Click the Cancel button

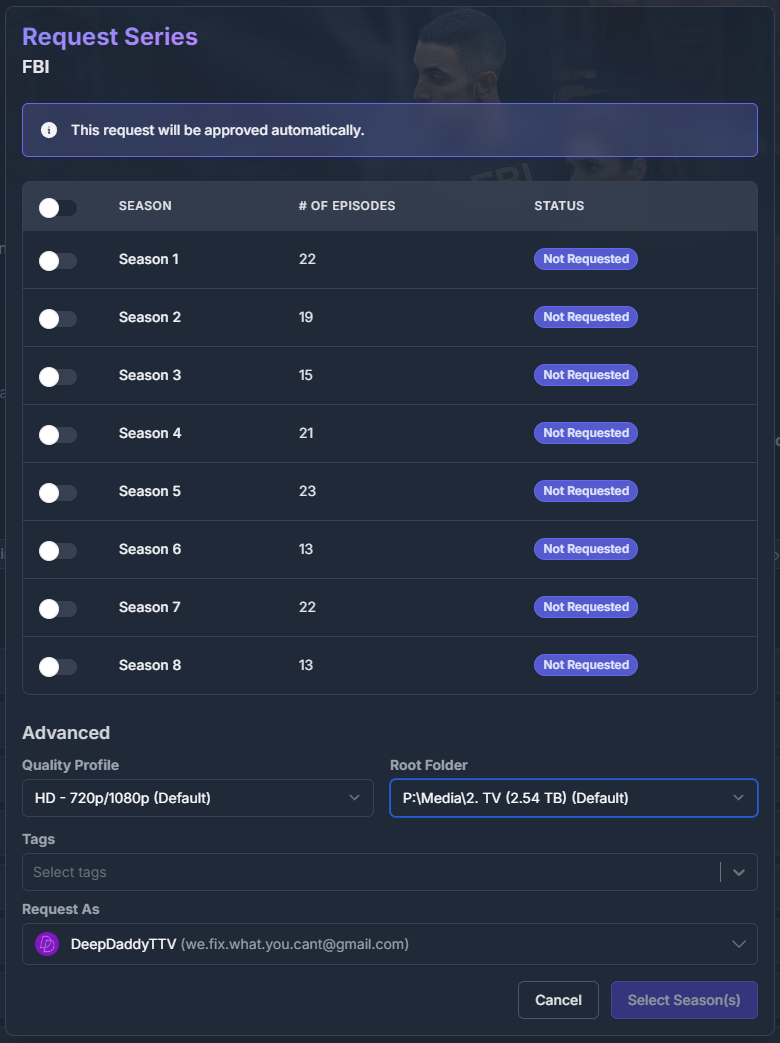(x=558, y=1000)
